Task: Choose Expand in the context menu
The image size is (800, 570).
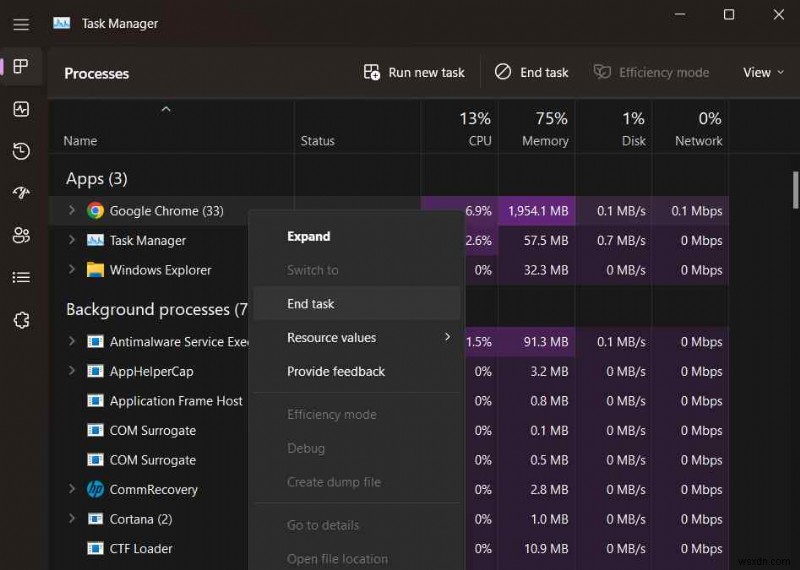Action: click(356, 236)
